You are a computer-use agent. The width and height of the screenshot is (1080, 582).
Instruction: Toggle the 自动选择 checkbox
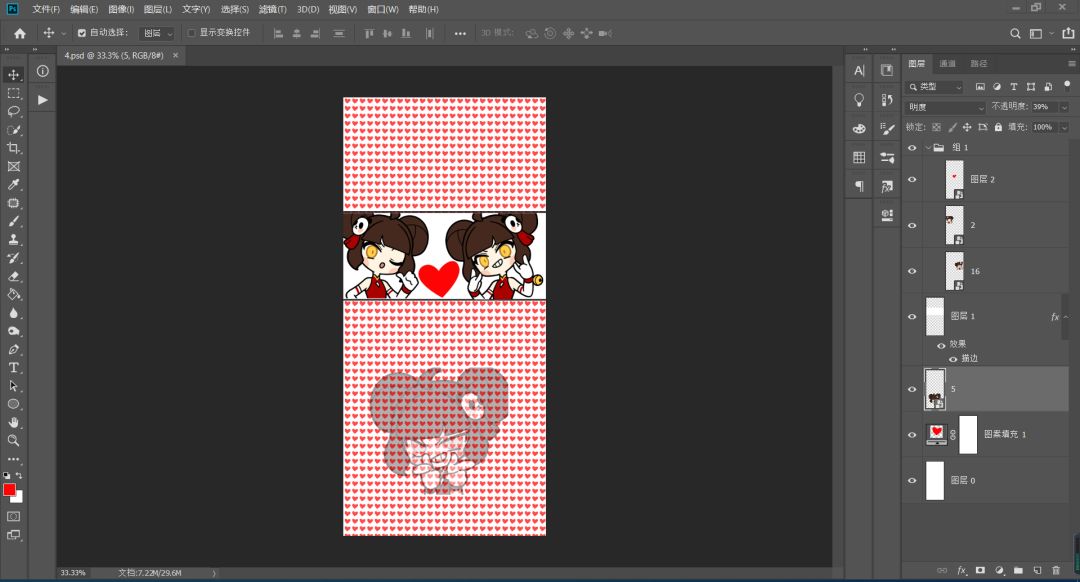point(82,33)
